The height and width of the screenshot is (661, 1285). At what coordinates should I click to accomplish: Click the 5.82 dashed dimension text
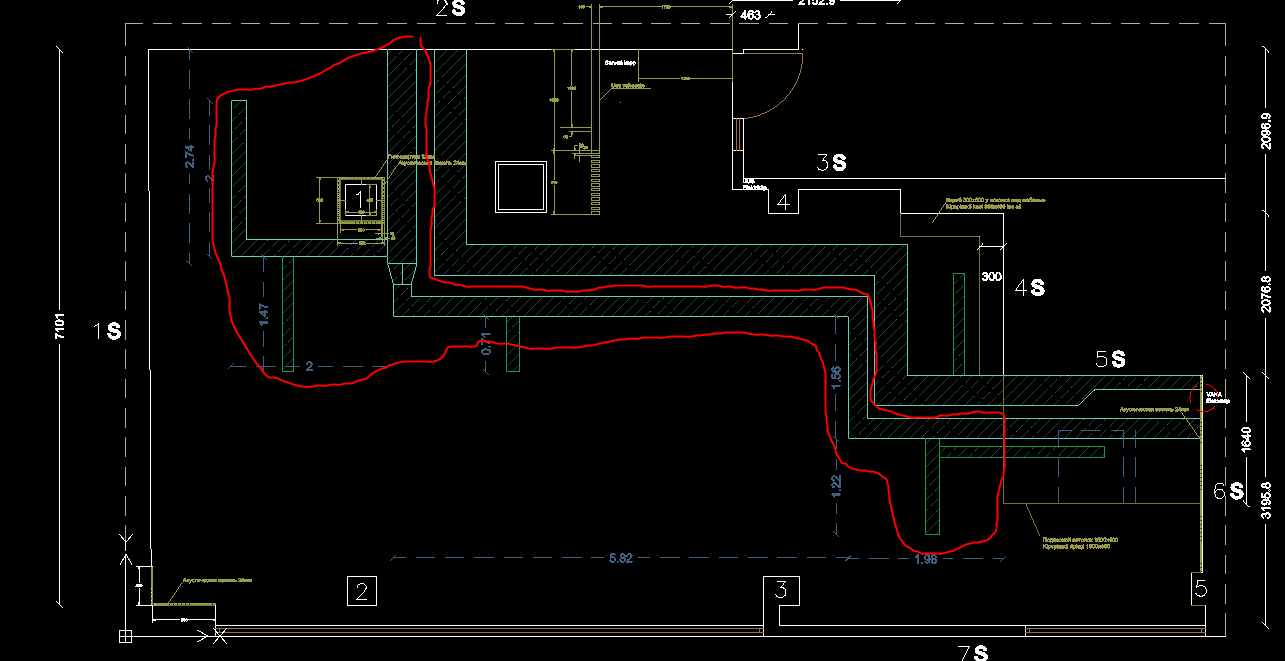click(620, 558)
